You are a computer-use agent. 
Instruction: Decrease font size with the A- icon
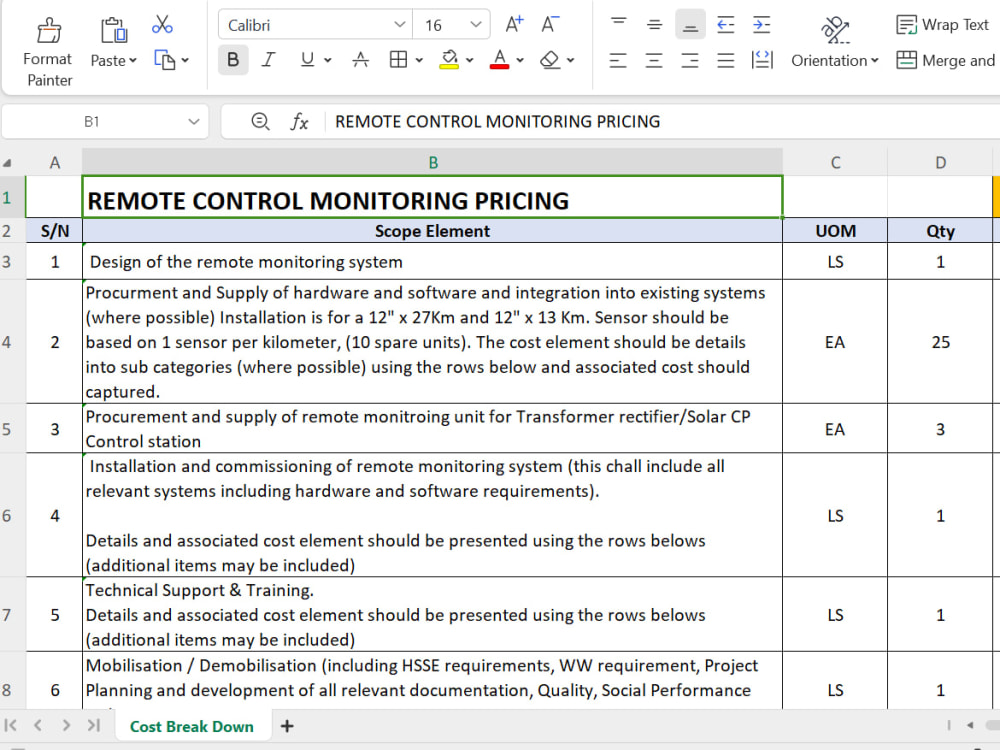[x=550, y=25]
